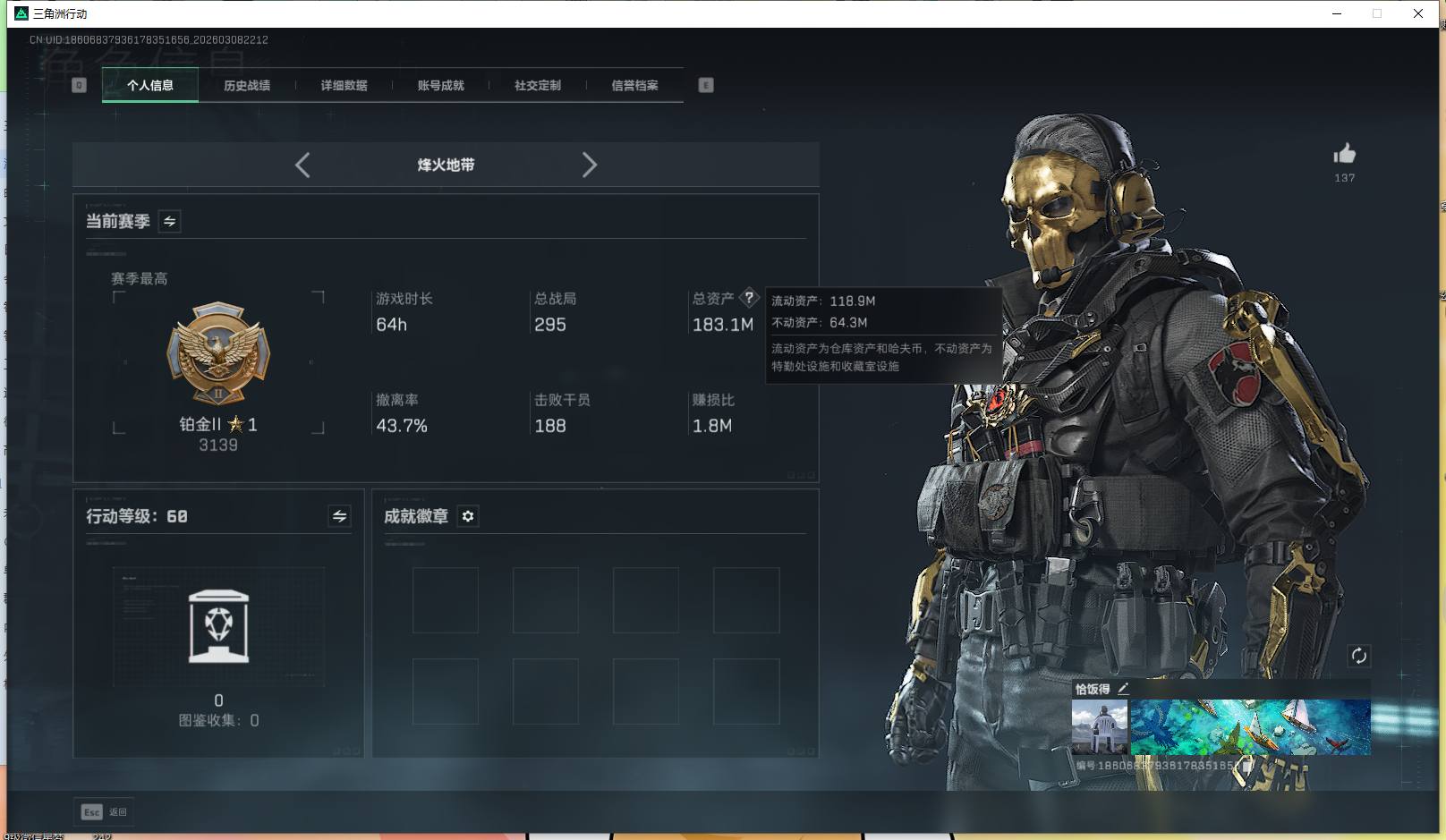Toggle the season swap icon beside 当前赛季
Image resolution: width=1446 pixels, height=840 pixels.
coord(168,221)
